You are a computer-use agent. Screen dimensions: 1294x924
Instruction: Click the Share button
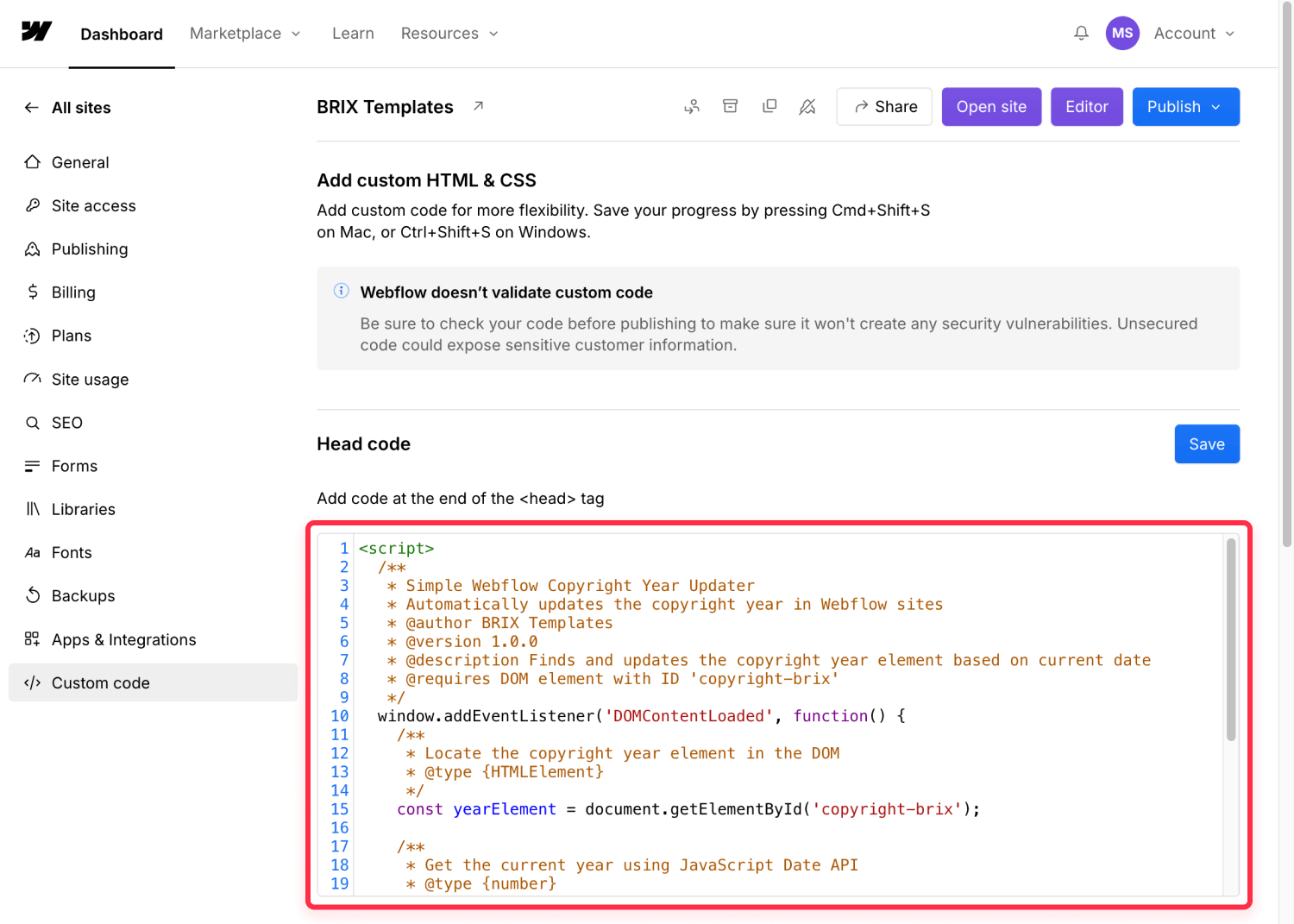tap(884, 106)
